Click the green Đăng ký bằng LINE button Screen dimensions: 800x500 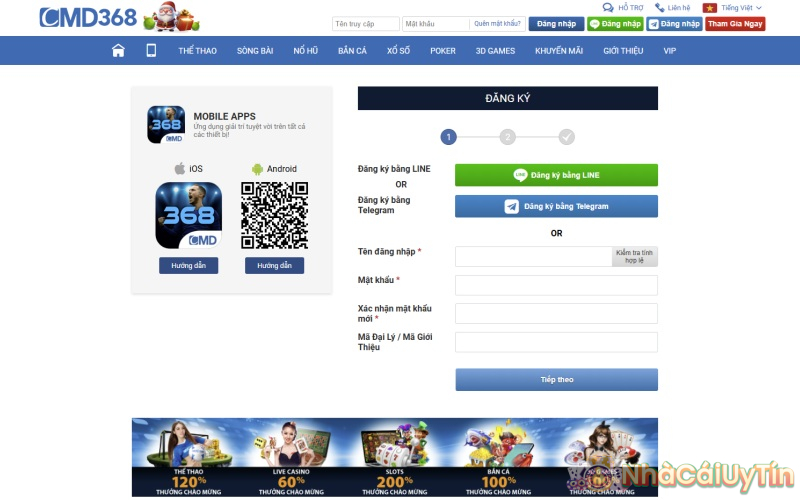tap(556, 175)
